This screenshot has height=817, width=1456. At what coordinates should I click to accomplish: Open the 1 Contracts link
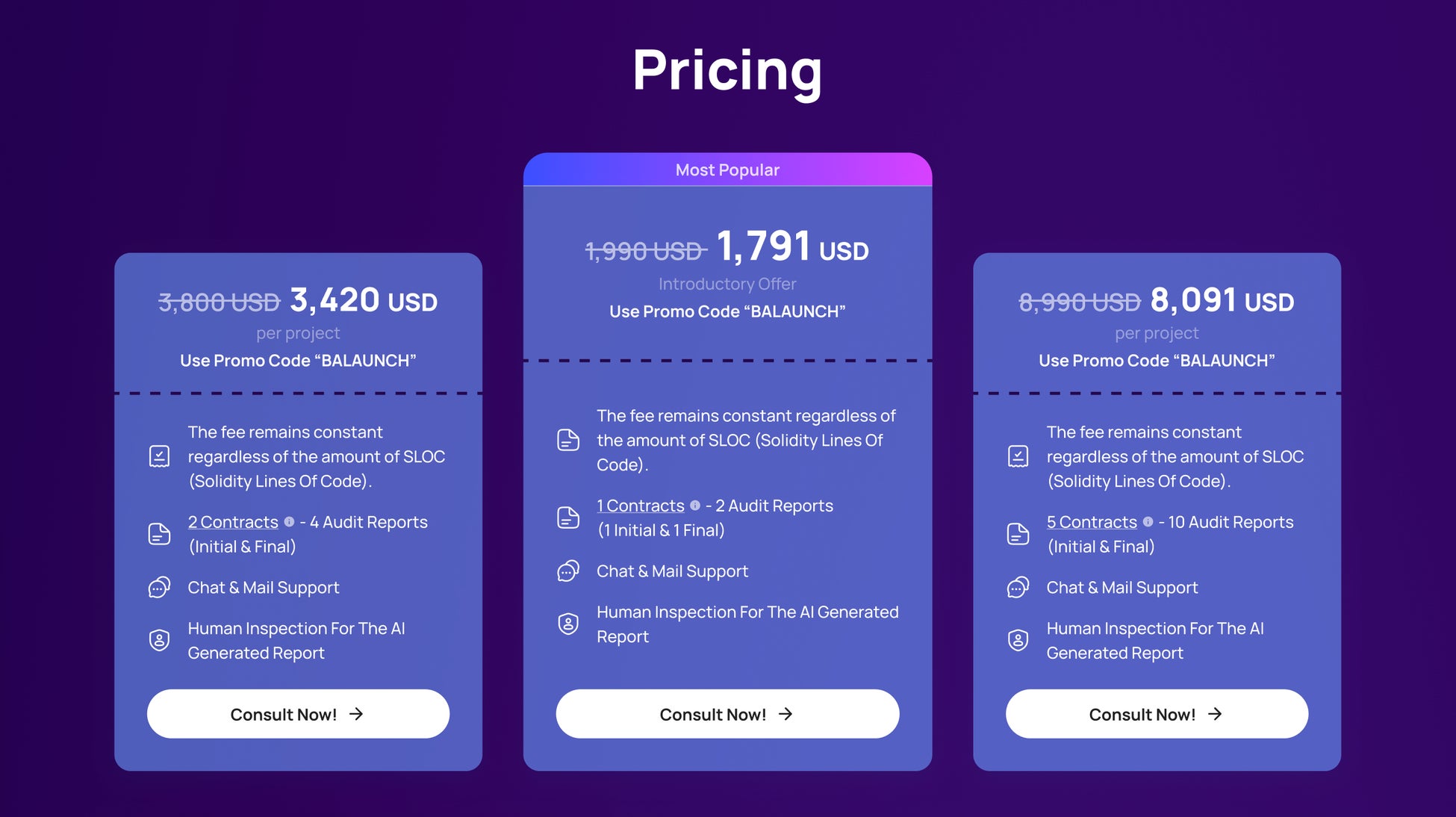click(641, 506)
